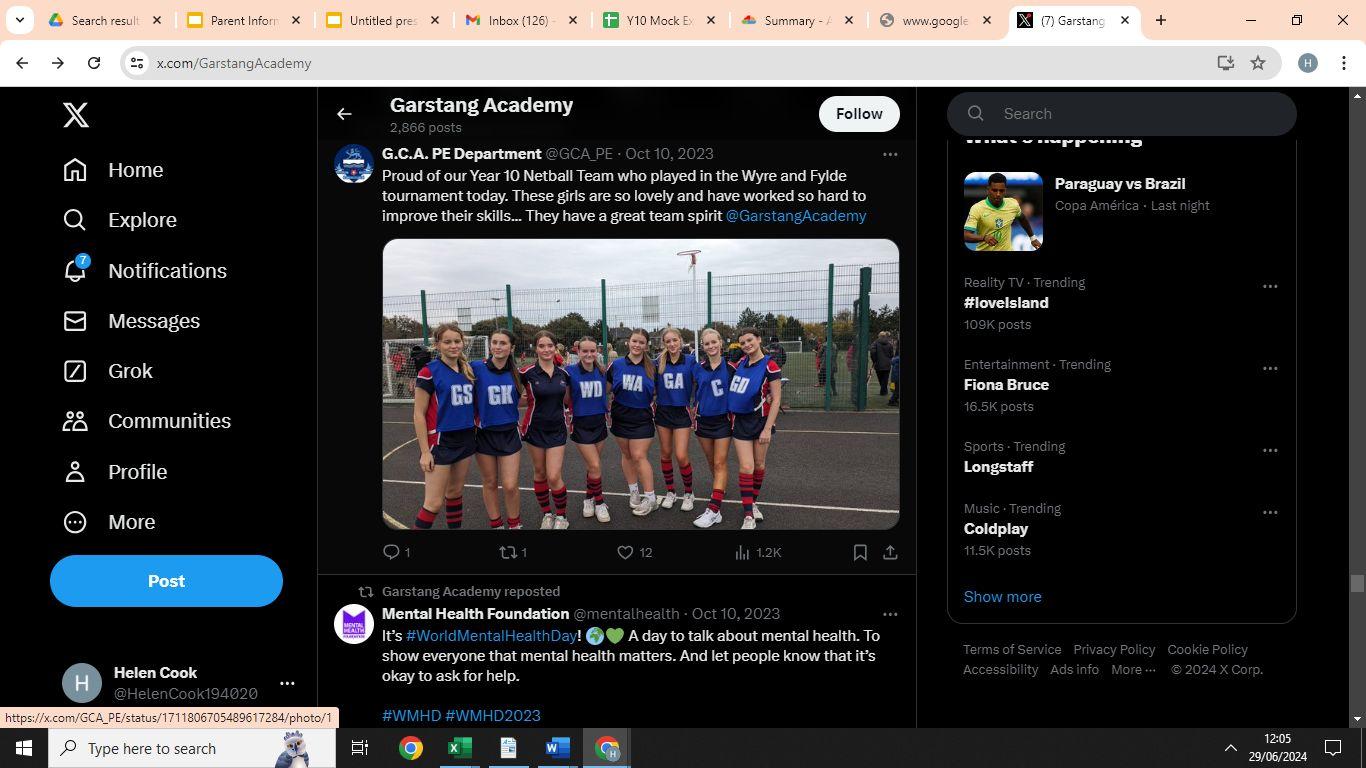Open Chrome three-dot menu

1344,63
